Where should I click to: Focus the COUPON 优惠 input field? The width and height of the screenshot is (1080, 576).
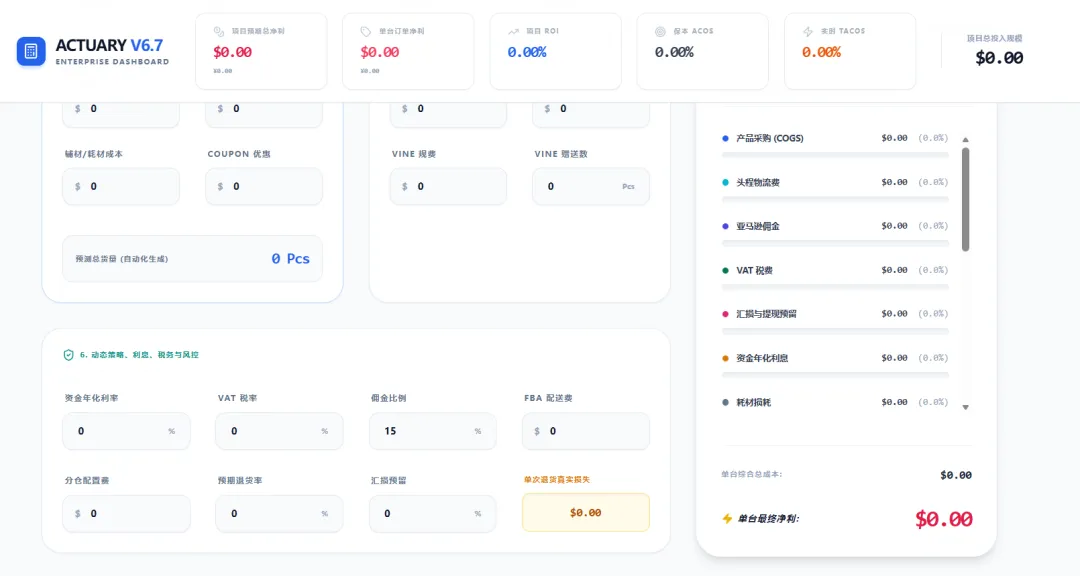coord(264,186)
